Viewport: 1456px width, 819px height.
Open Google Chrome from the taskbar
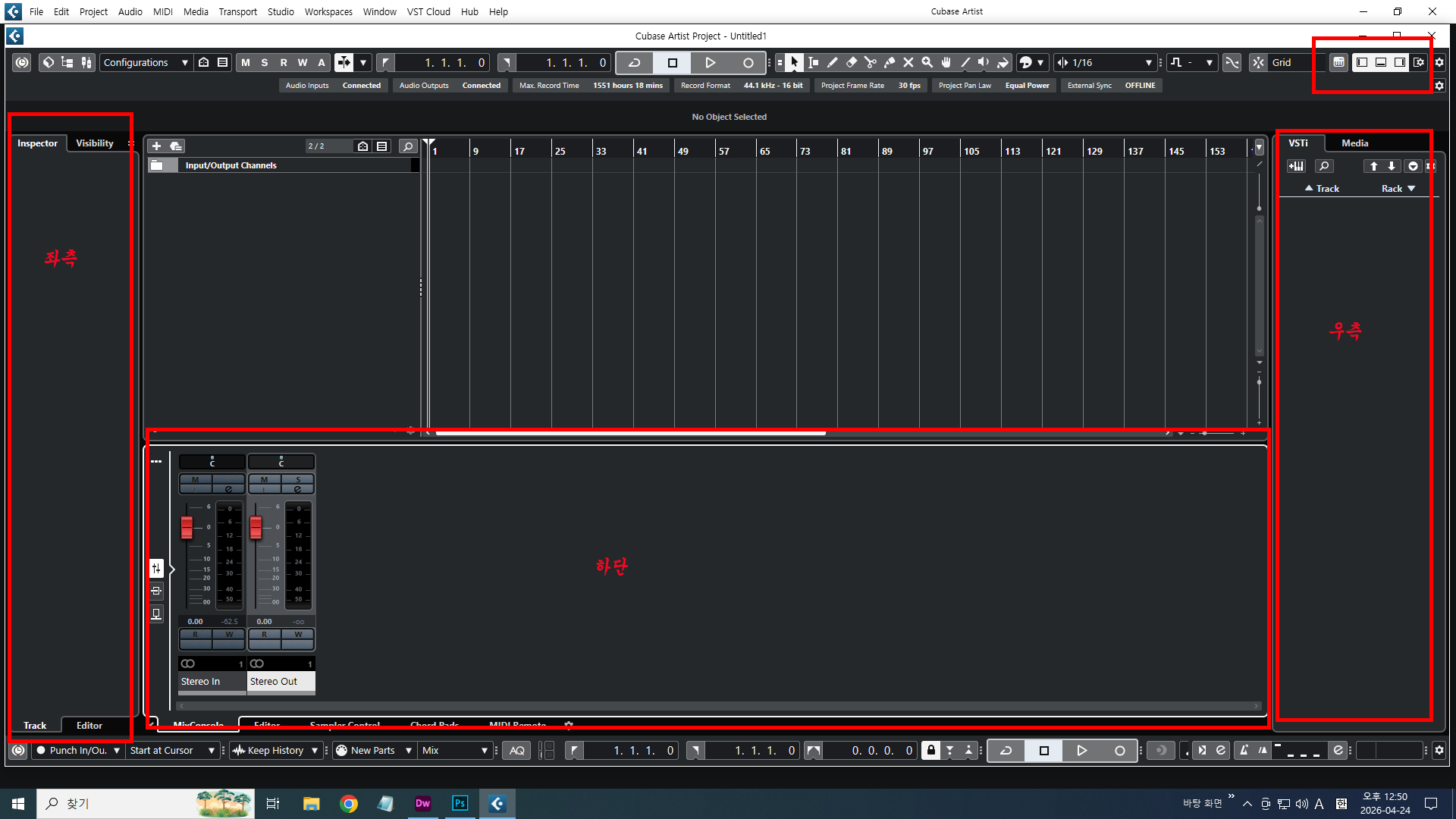coord(349,804)
